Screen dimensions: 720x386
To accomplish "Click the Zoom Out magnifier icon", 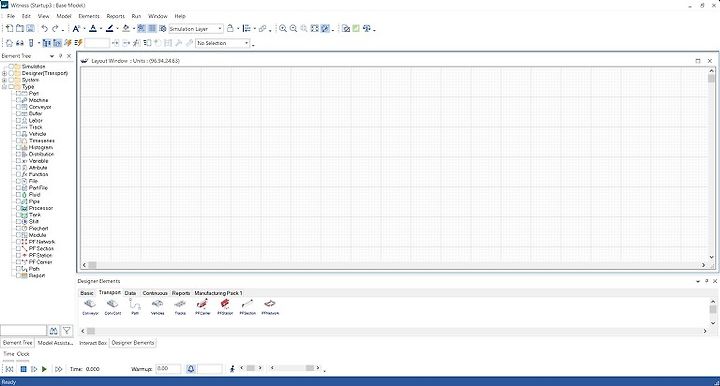I will tap(293, 28).
